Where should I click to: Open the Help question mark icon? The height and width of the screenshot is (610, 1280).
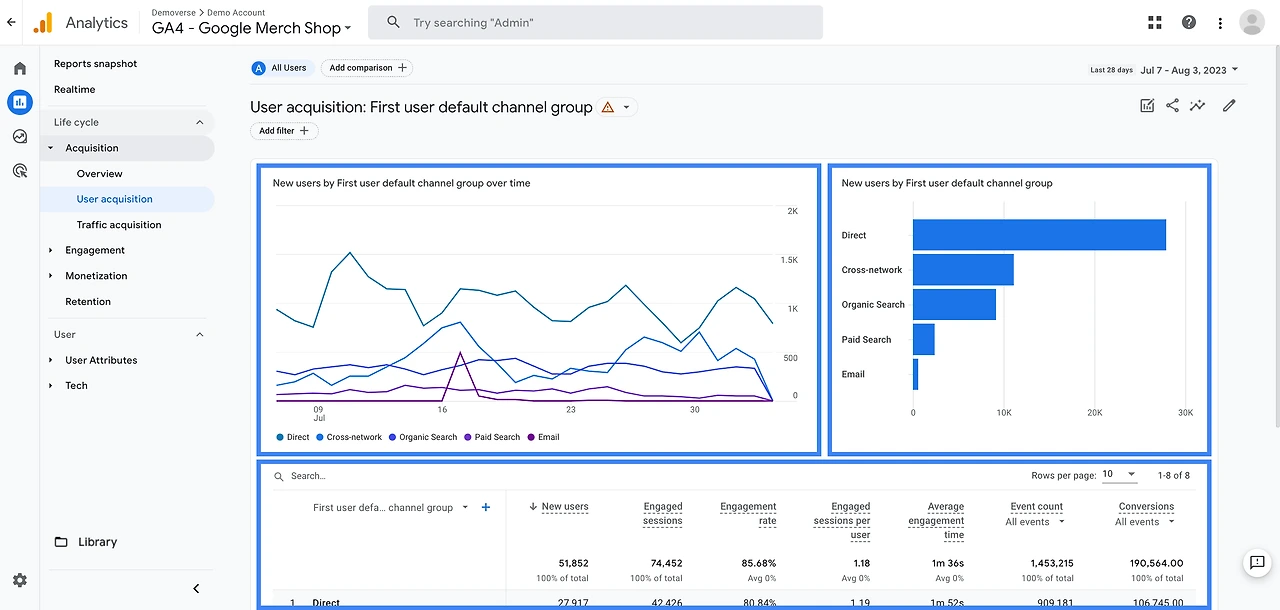point(1188,23)
